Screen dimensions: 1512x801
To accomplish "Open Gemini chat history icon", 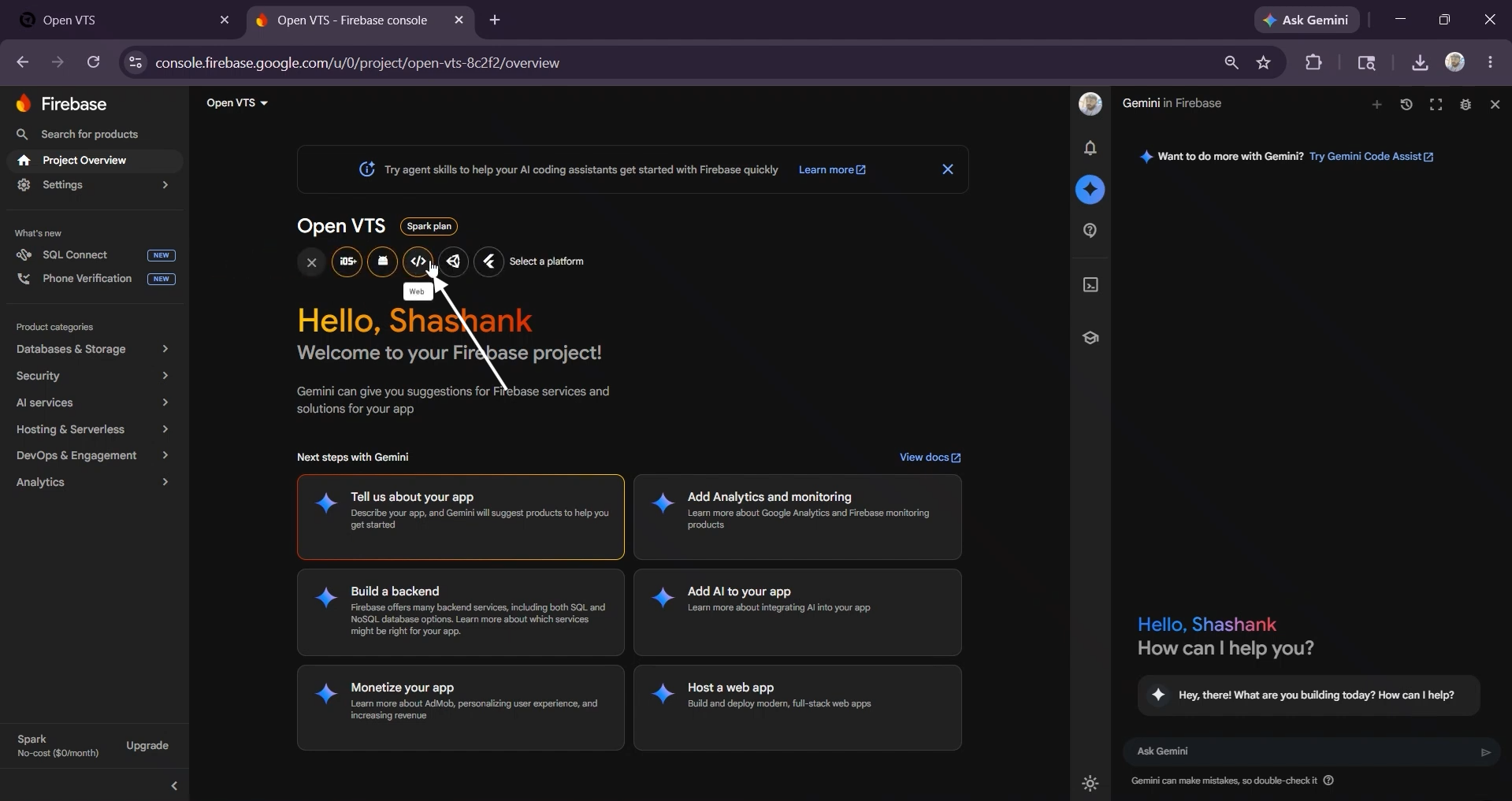I will 1406,104.
